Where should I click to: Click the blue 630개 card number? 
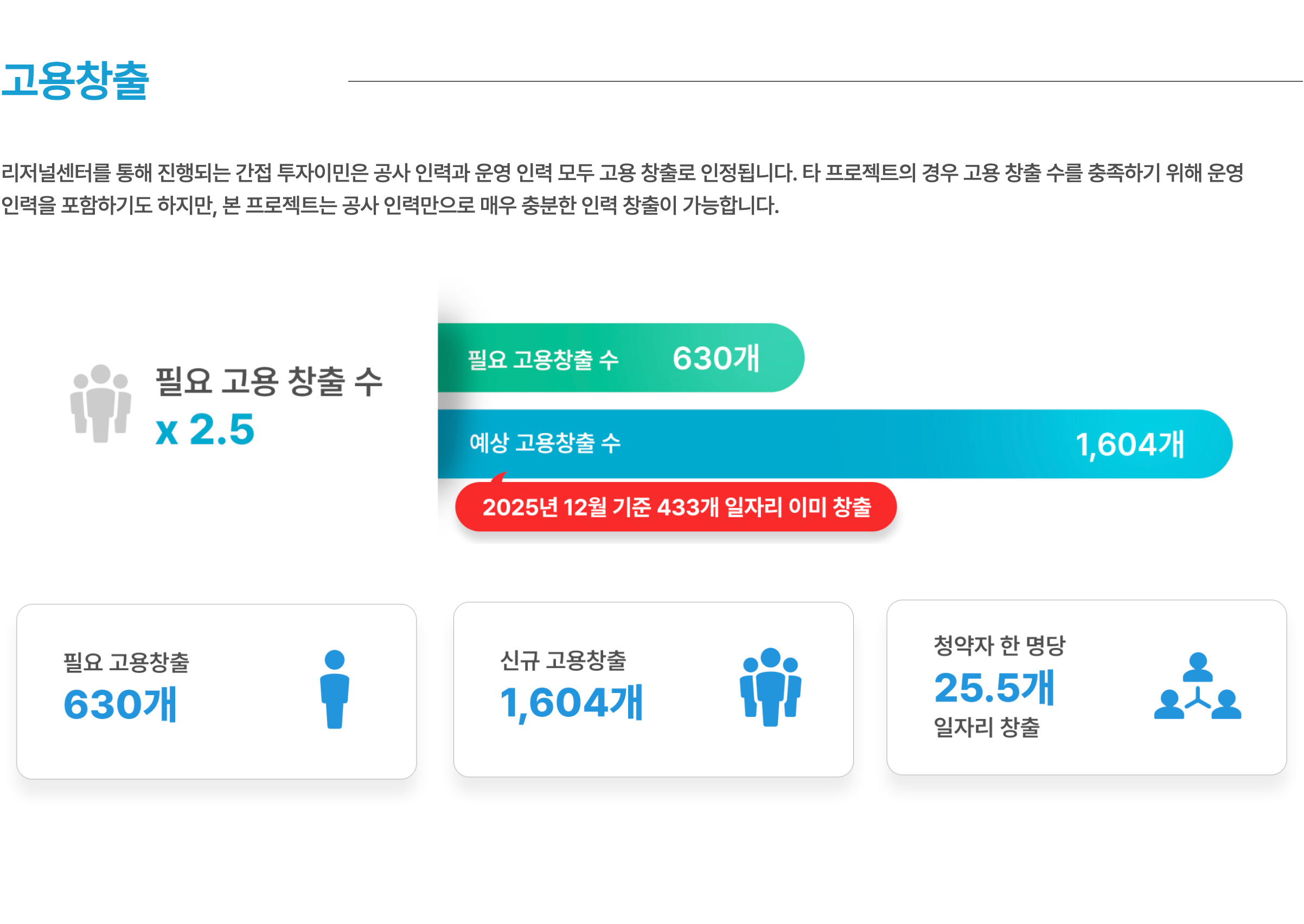(120, 705)
